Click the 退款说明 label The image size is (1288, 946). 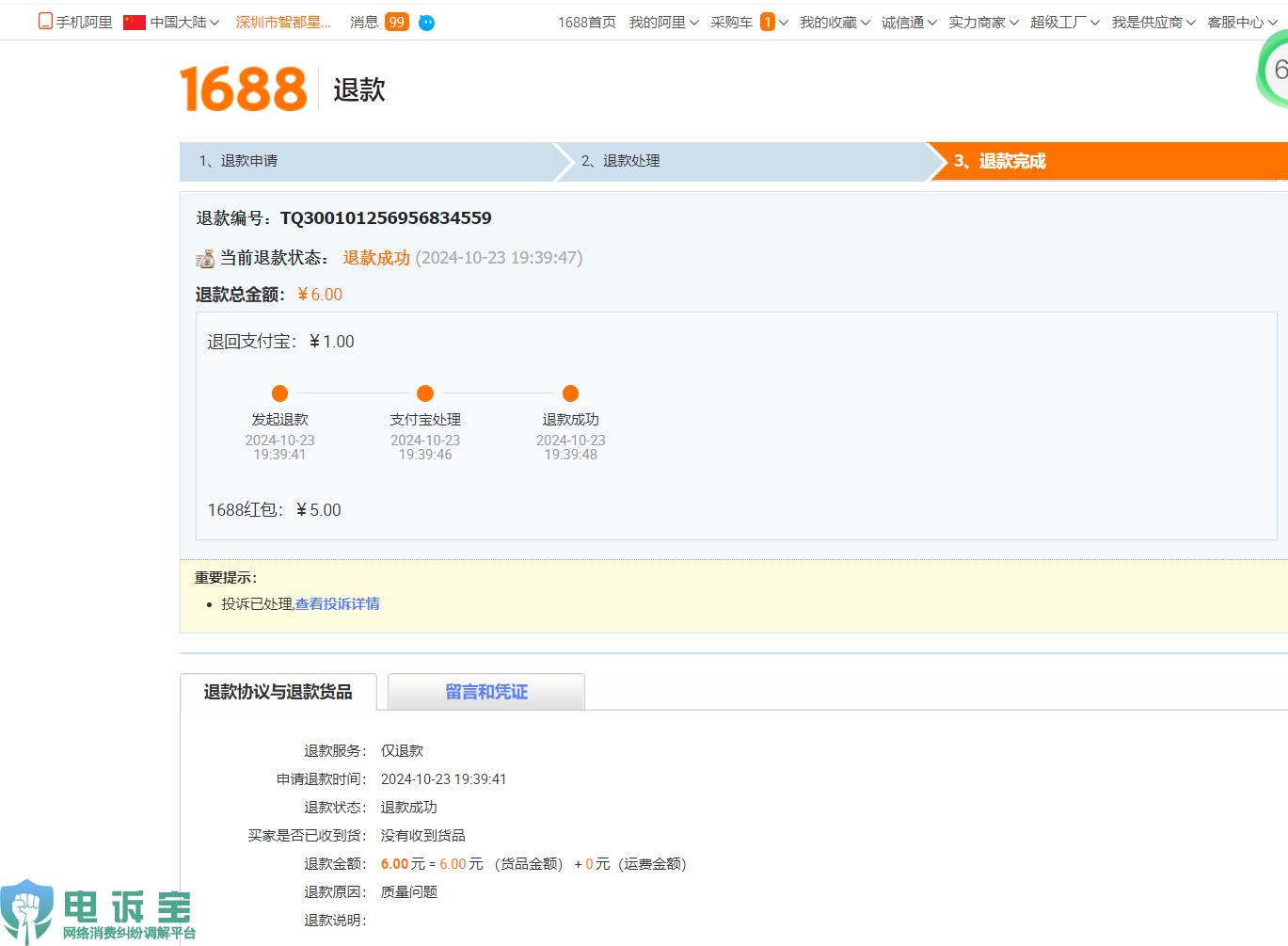coord(335,921)
